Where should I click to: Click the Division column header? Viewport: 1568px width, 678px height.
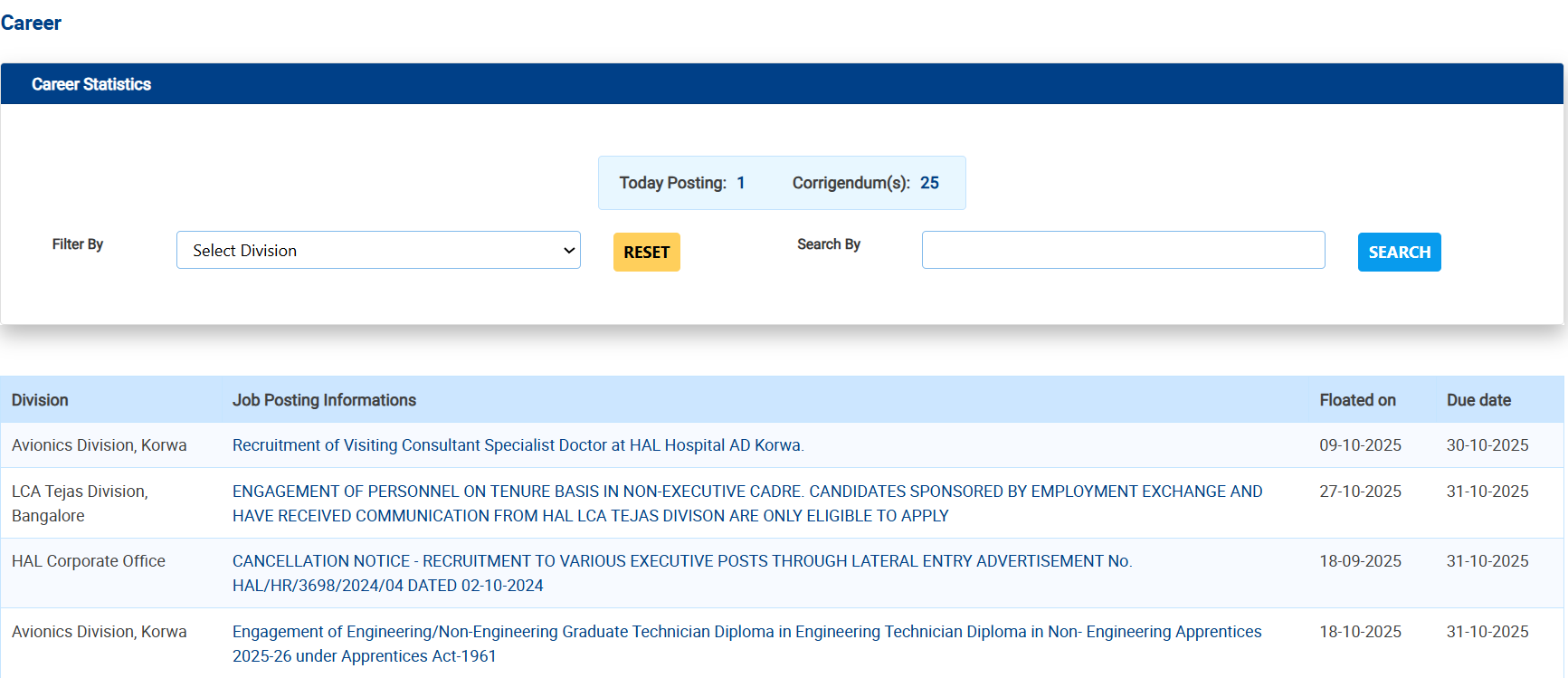pyautogui.click(x=40, y=400)
